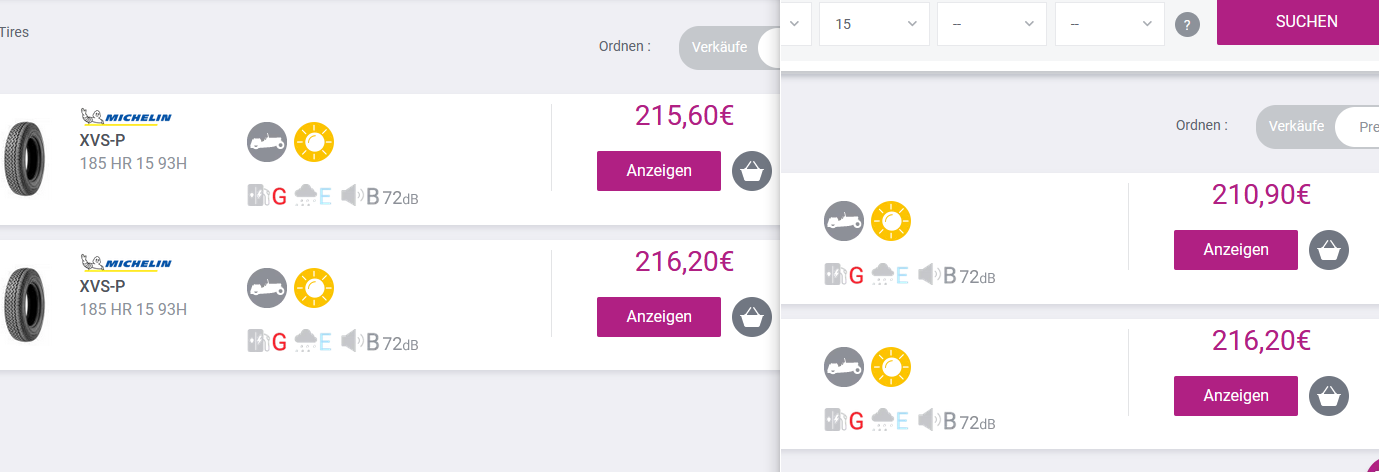Click noise 72dB icon on 210,90€ tire
The height and width of the screenshot is (472, 1379).
pos(957,275)
